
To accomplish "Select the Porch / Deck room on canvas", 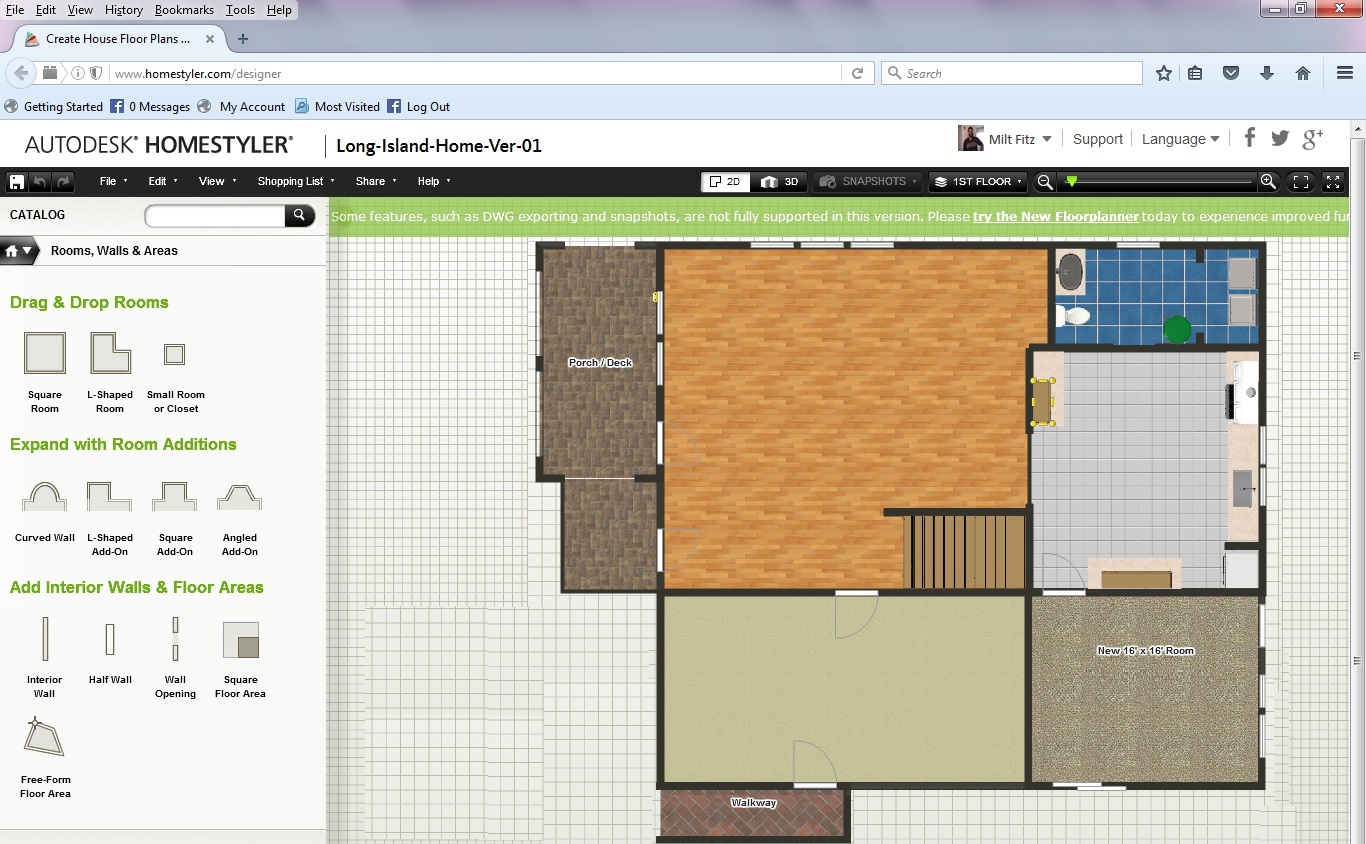I will point(600,362).
